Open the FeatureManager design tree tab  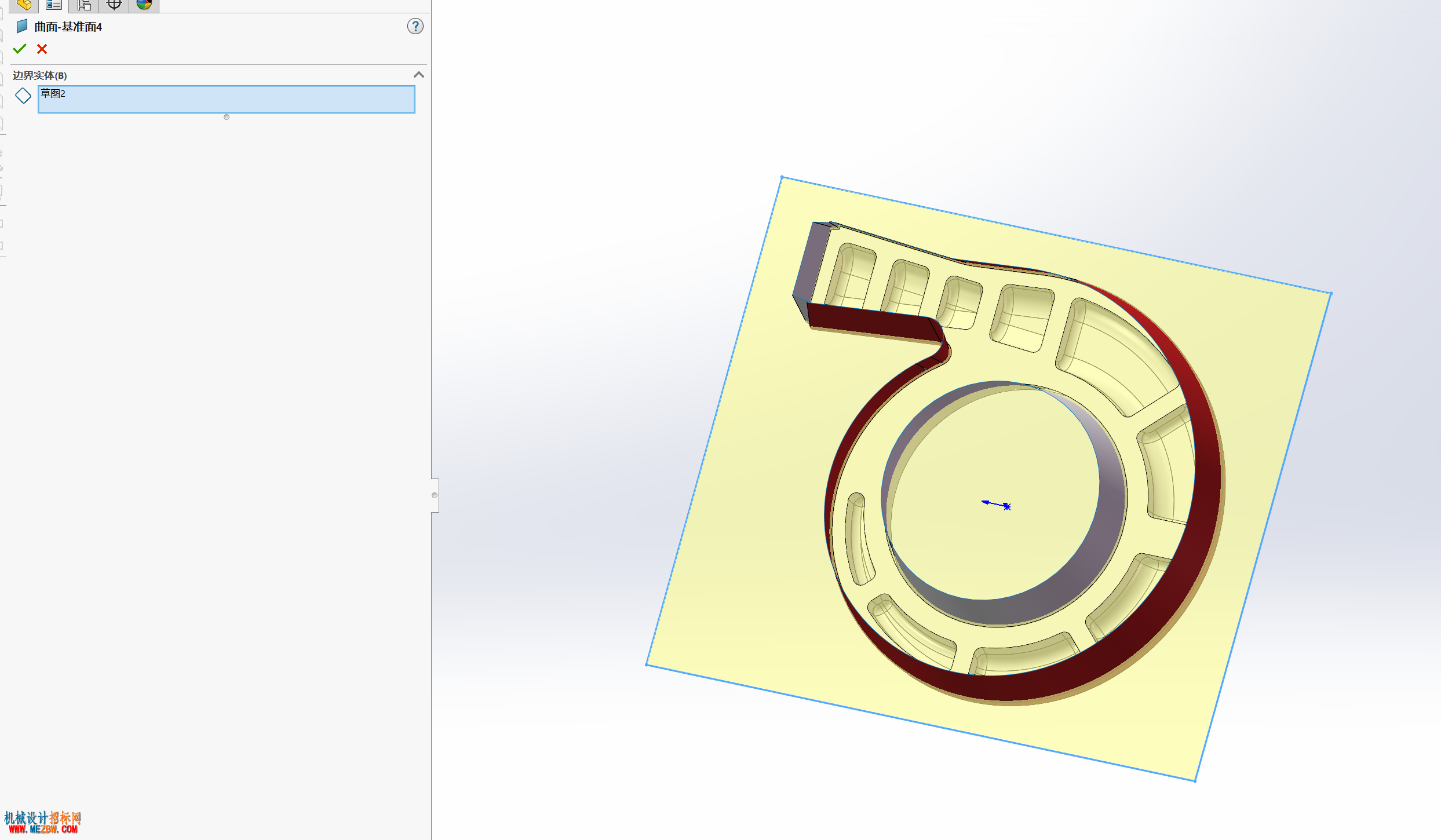pyautogui.click(x=24, y=5)
